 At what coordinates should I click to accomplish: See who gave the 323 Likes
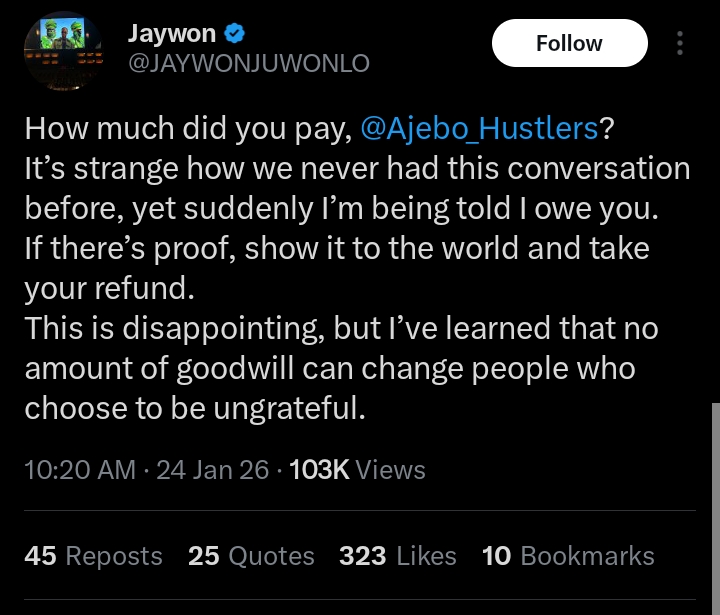[x=397, y=556]
